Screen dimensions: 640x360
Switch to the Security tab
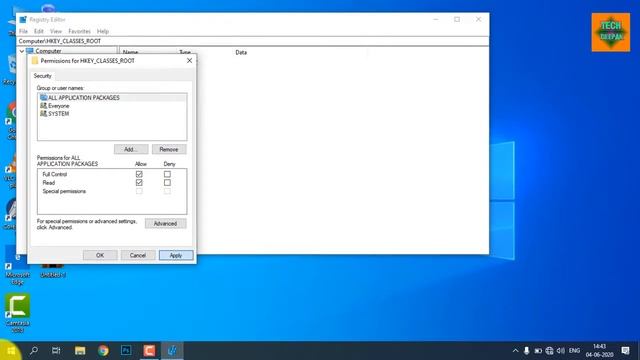[42, 76]
